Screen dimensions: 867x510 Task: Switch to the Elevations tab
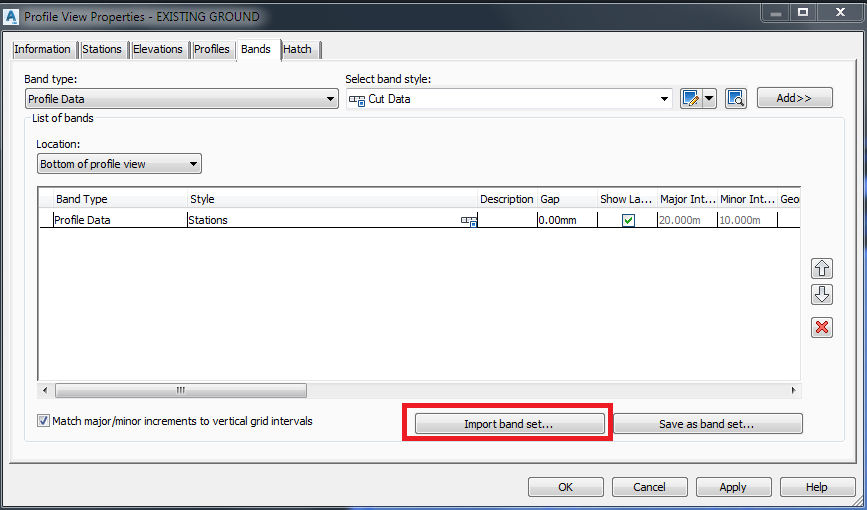click(158, 49)
